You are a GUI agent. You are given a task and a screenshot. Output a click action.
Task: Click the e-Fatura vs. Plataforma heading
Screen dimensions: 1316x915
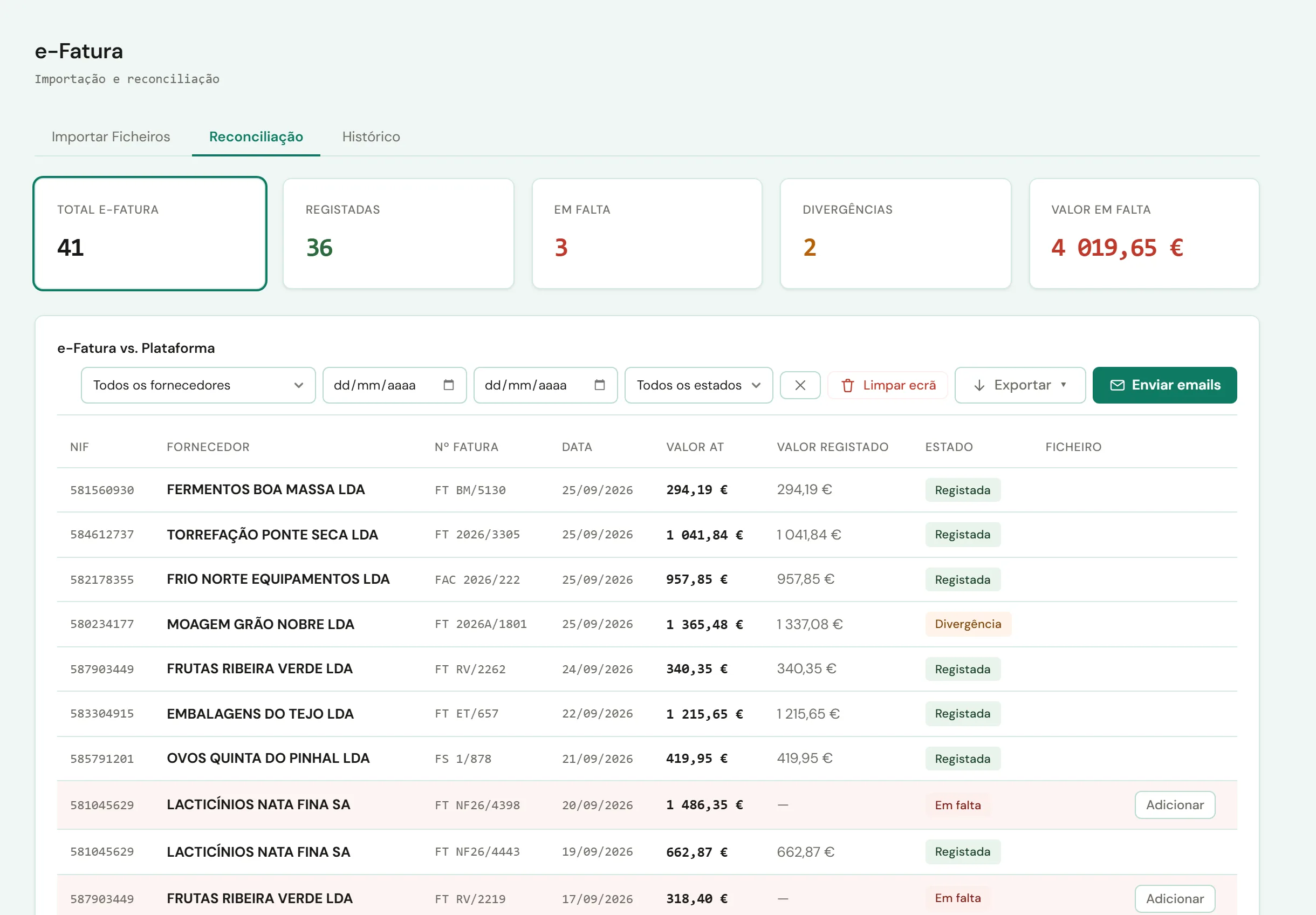pyautogui.click(x=136, y=348)
